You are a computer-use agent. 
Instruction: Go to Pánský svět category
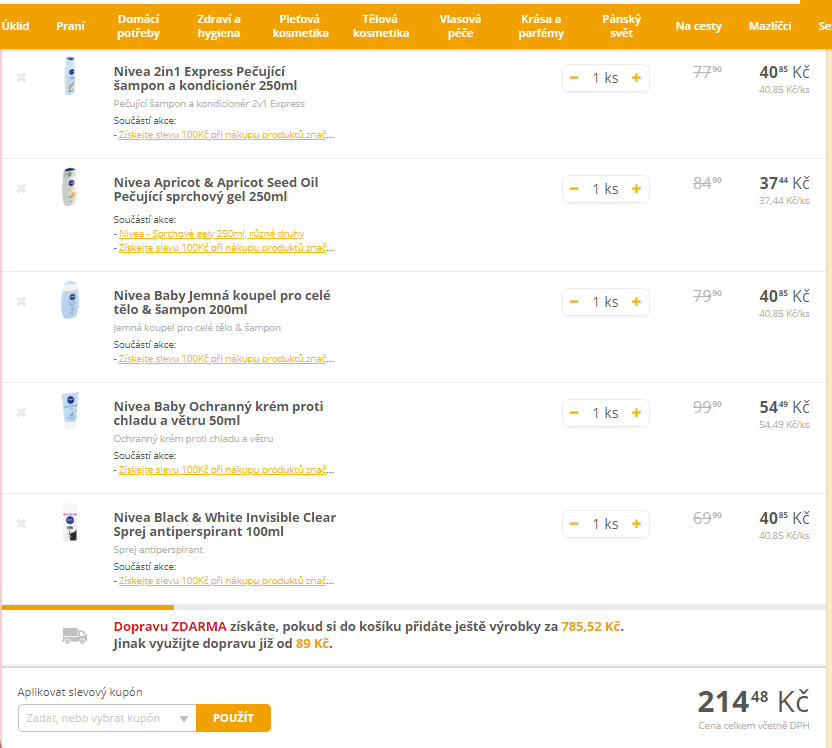point(621,26)
